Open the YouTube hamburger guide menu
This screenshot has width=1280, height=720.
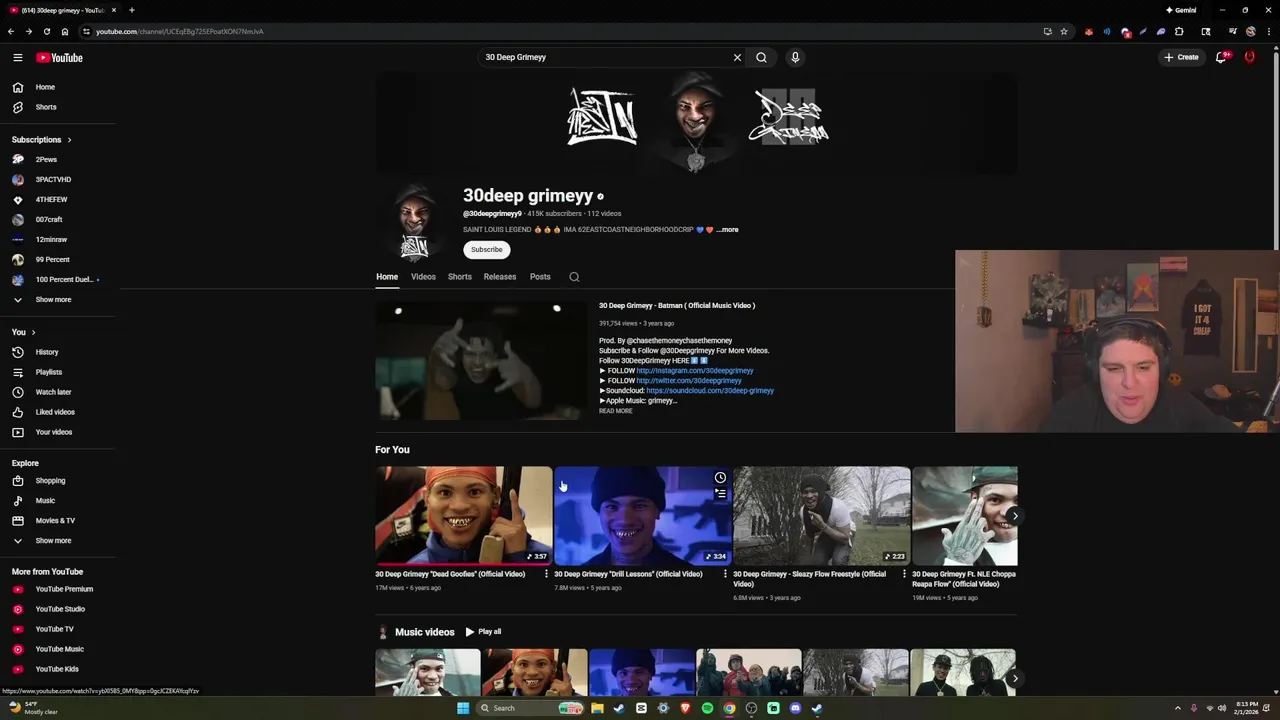click(x=17, y=57)
